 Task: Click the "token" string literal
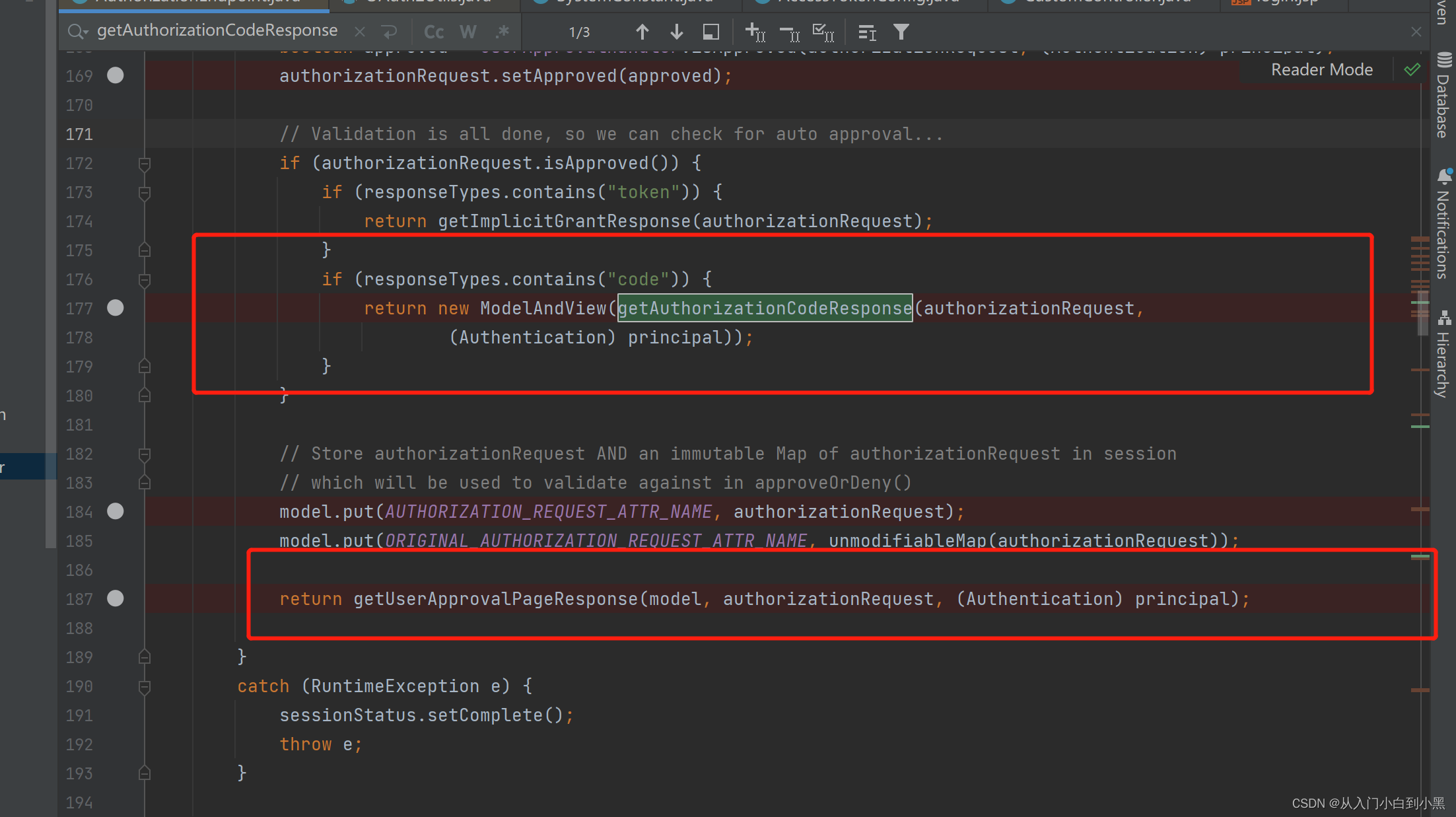(644, 192)
